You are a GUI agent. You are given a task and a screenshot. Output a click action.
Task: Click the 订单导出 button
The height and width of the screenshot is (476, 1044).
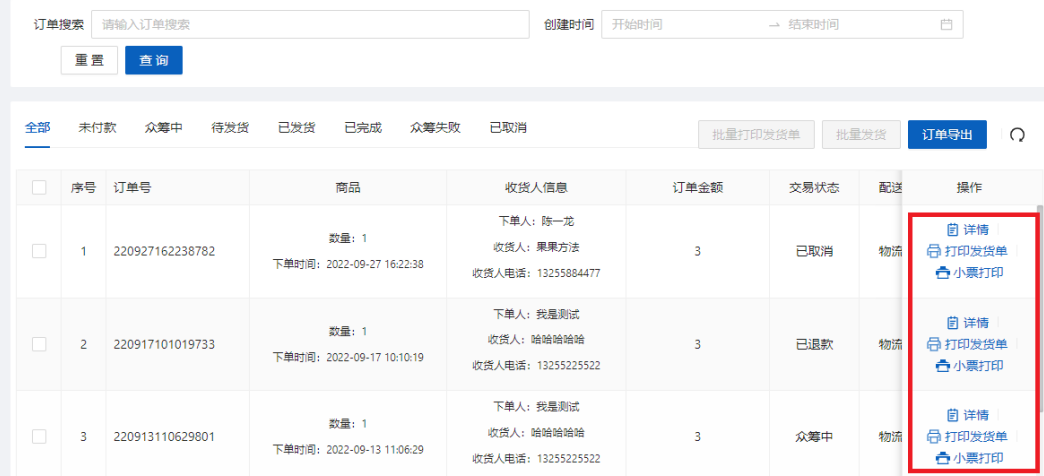tap(947, 135)
